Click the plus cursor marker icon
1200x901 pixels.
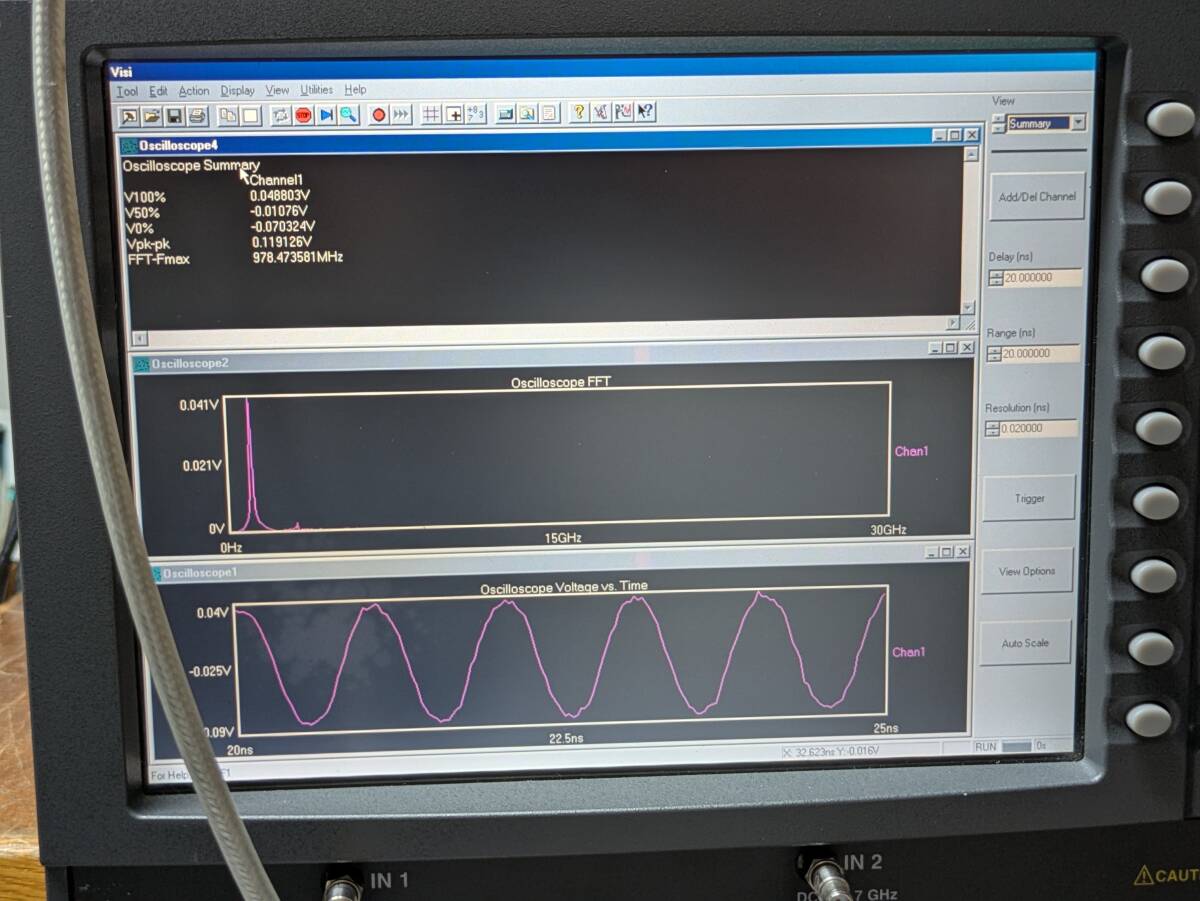tap(454, 114)
